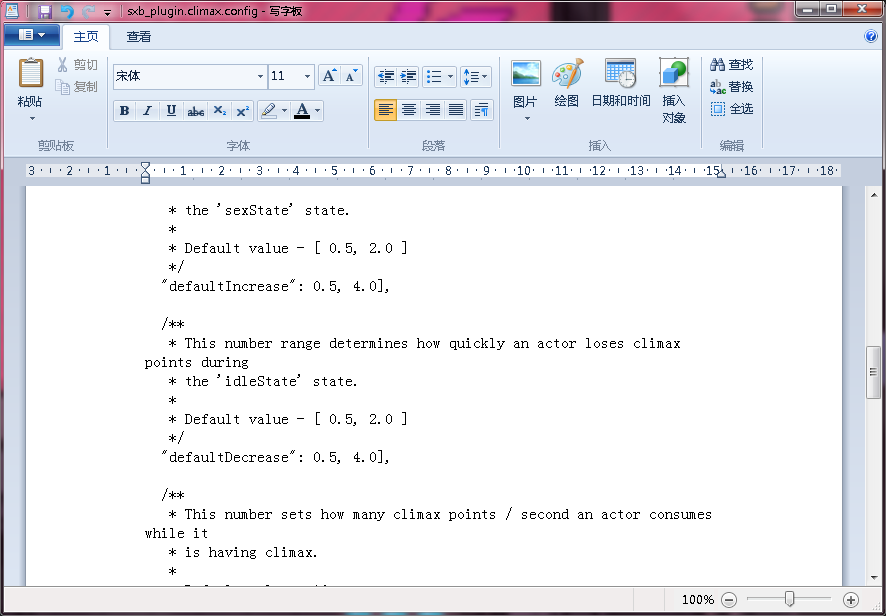Align text right
The height and width of the screenshot is (616, 886).
coord(432,110)
